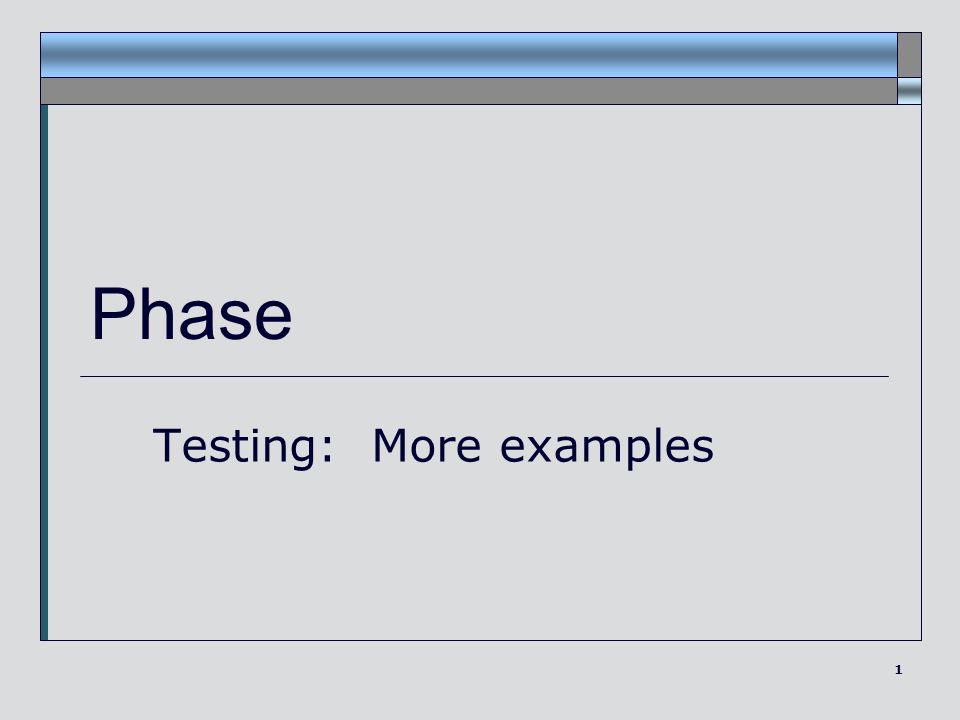Click the blank area to the right of "Phase"
Screen dimensions: 960x720
[600, 313]
